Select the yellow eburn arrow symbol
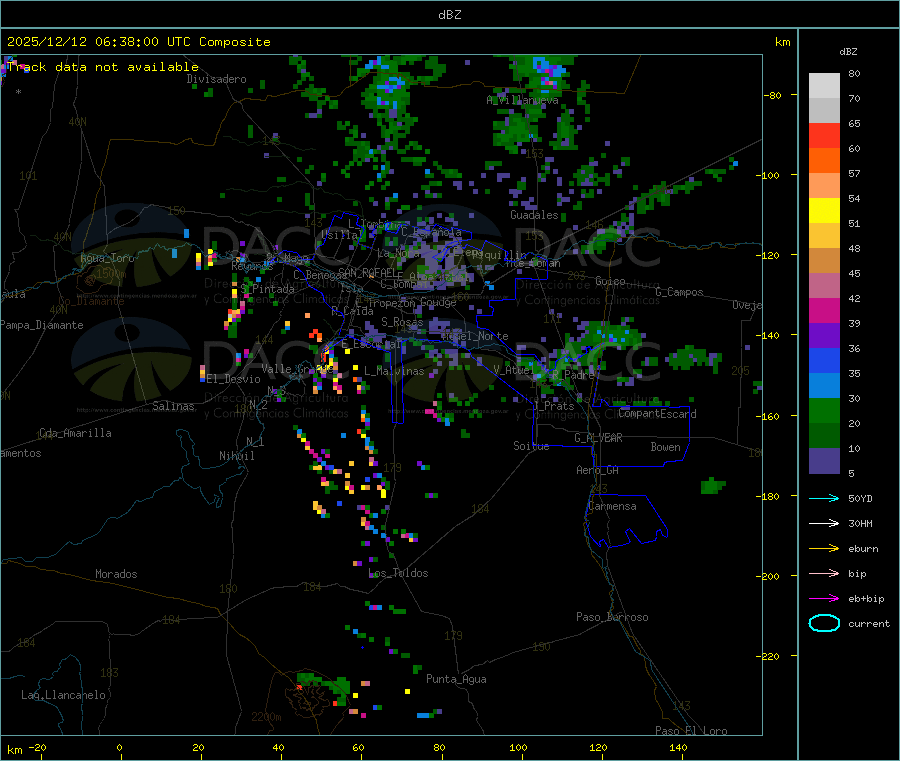The width and height of the screenshot is (900, 761). pyautogui.click(x=824, y=549)
